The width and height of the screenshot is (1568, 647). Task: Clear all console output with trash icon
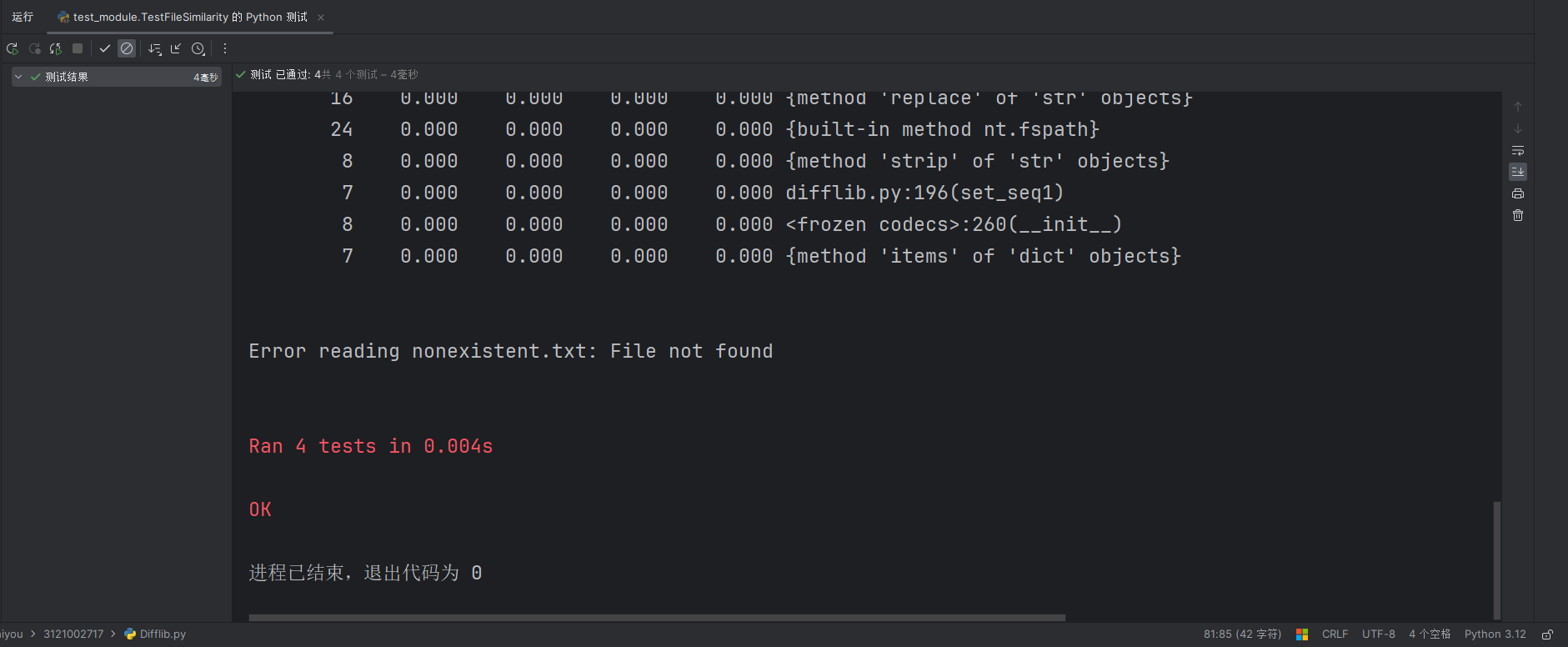[x=1518, y=215]
